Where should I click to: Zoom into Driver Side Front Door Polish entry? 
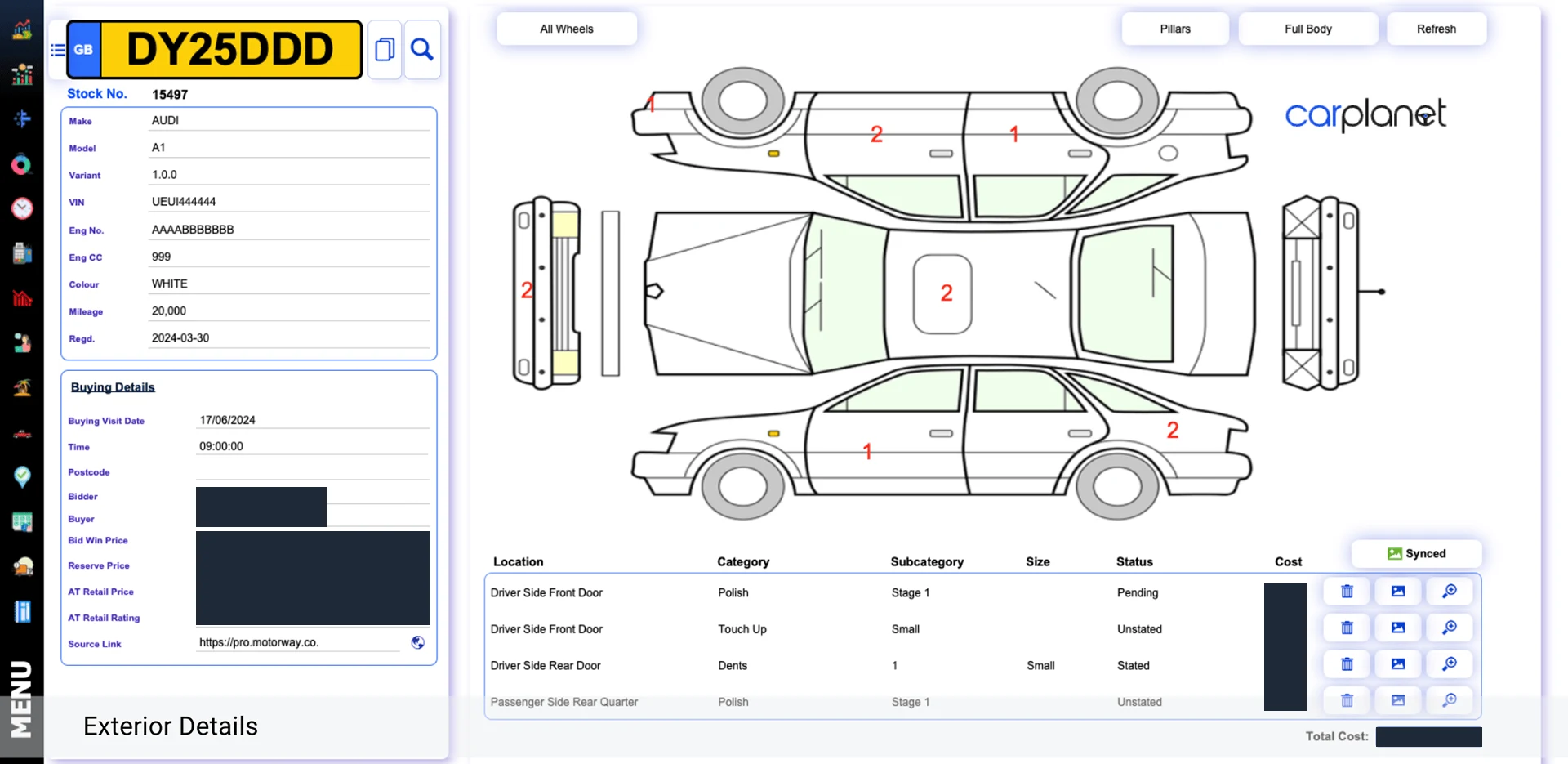click(x=1450, y=592)
